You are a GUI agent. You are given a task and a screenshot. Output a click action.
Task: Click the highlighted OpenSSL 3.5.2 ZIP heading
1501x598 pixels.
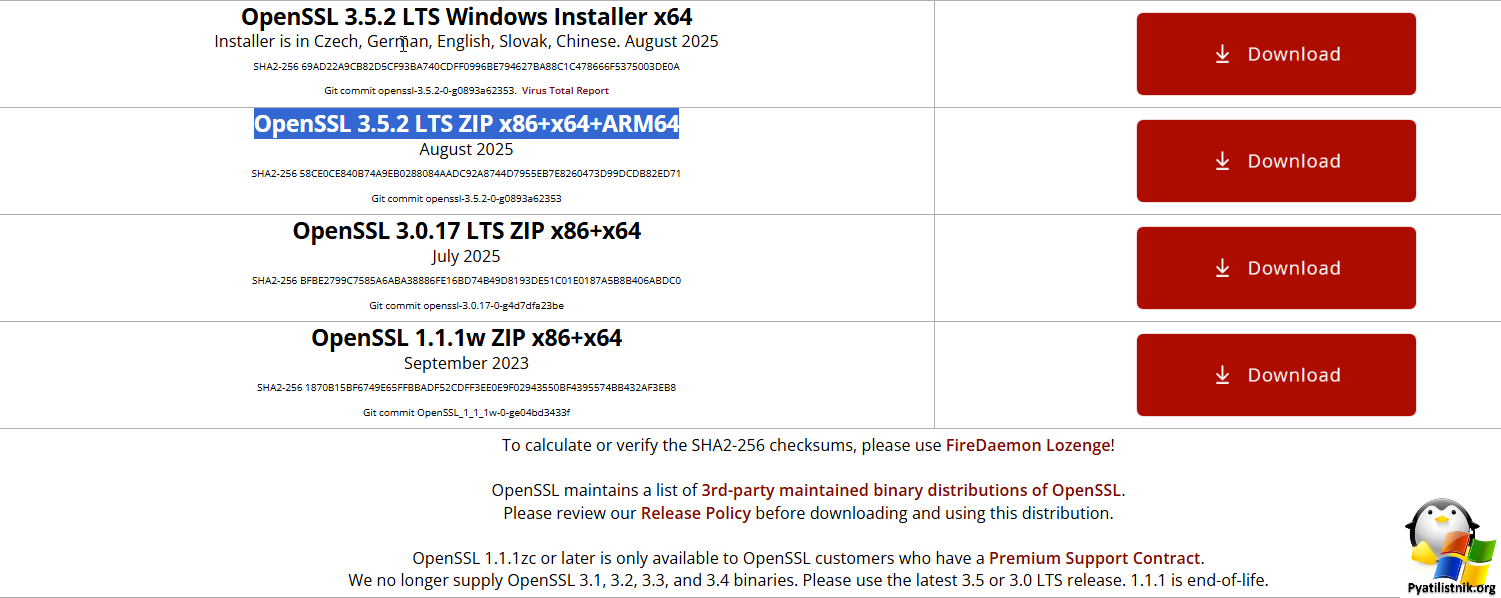(466, 124)
